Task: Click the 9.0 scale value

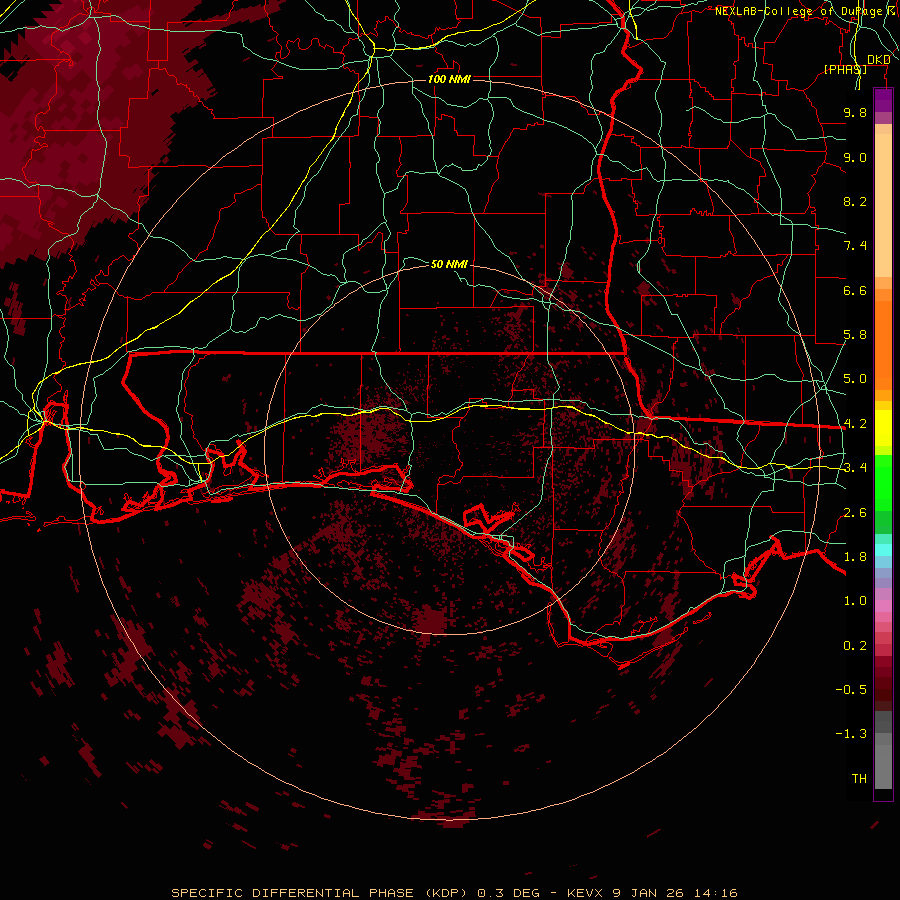Action: tap(855, 157)
